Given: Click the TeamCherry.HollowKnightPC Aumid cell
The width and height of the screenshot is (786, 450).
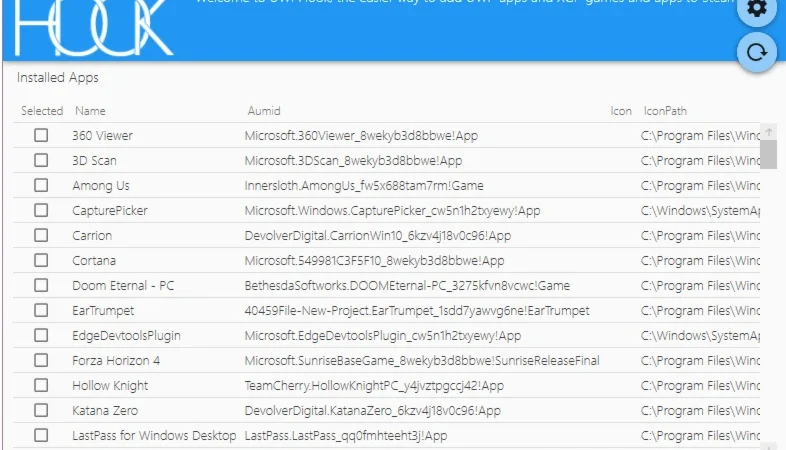Looking at the screenshot, I should coord(374,385).
